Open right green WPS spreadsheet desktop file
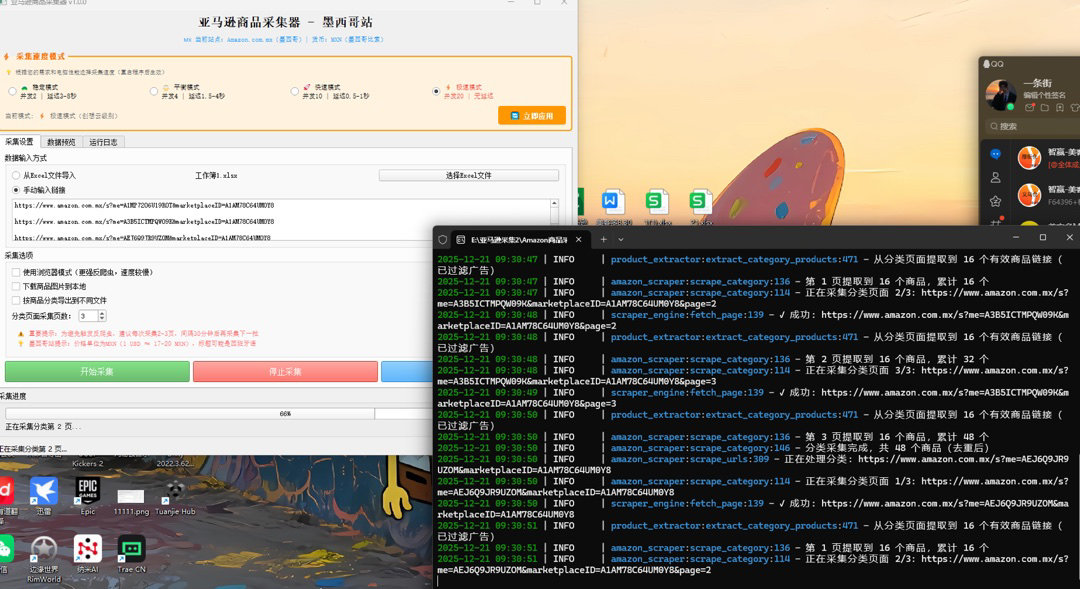 (699, 202)
